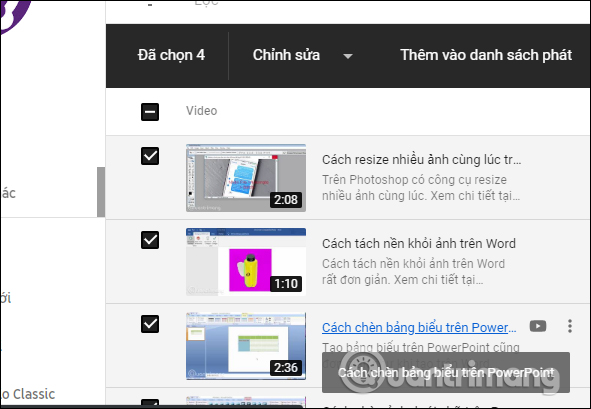This screenshot has height=409, width=591.
Task: Click the description rất đơn giản. Xem chi tiết tại
Action: [x=403, y=280]
